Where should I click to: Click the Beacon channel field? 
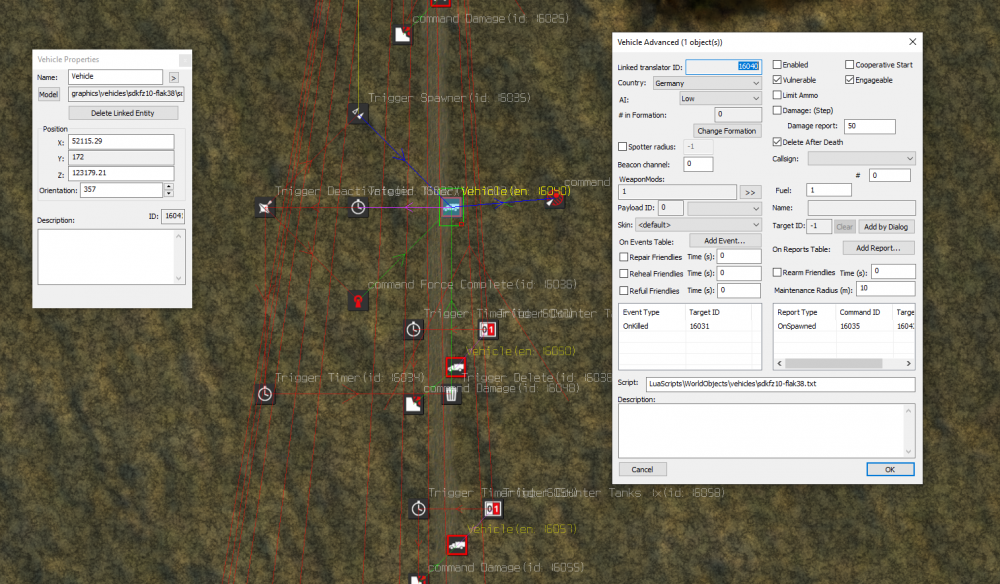click(698, 164)
